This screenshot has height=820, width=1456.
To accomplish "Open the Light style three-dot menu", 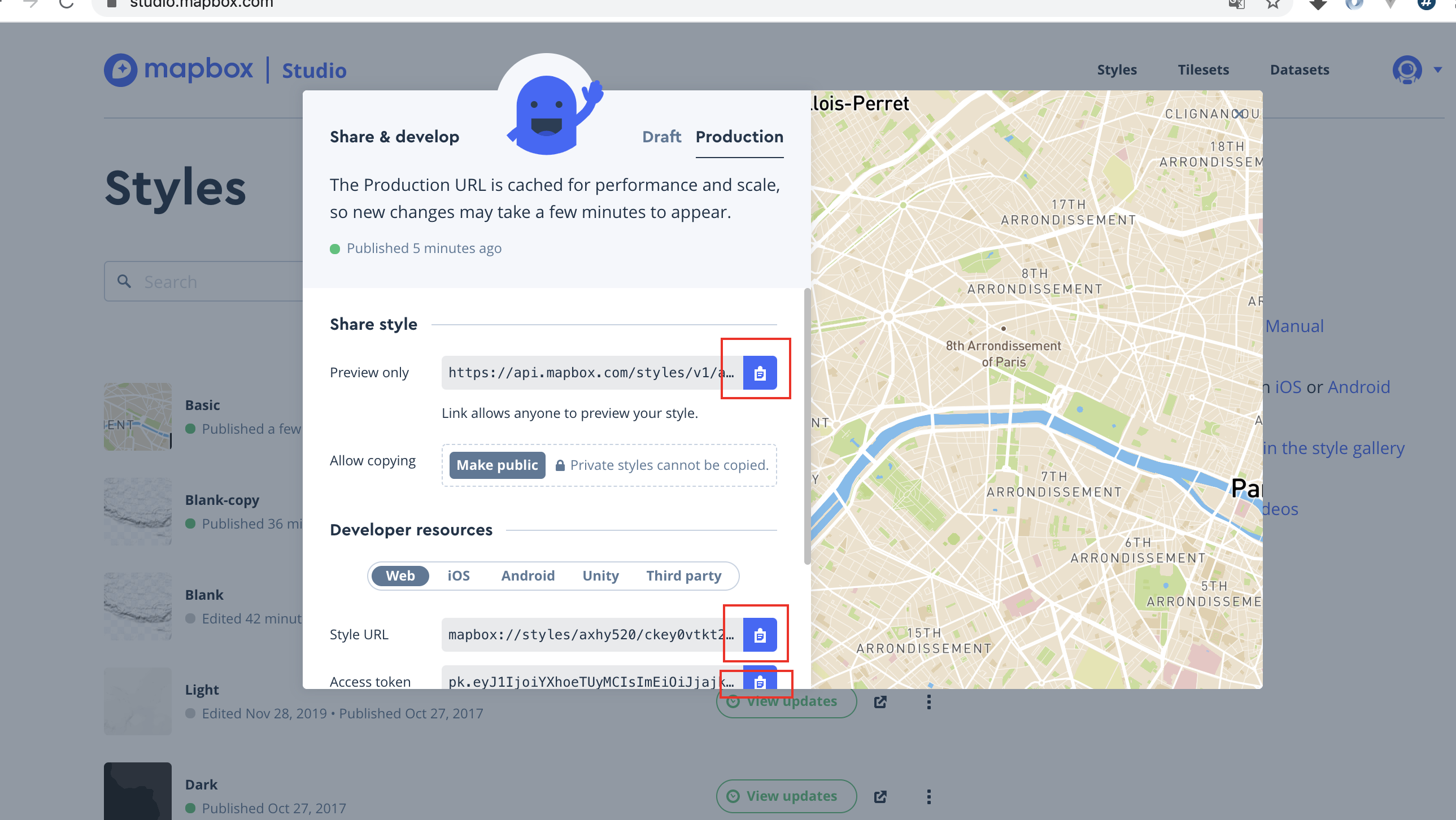I will coord(928,701).
